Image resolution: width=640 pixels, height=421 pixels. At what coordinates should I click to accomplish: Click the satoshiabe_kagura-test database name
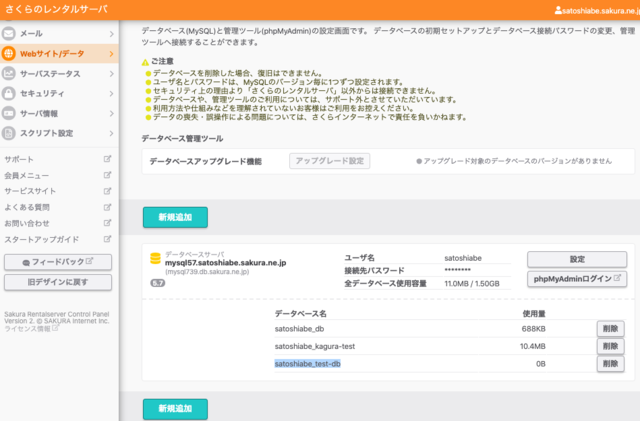(x=315, y=346)
